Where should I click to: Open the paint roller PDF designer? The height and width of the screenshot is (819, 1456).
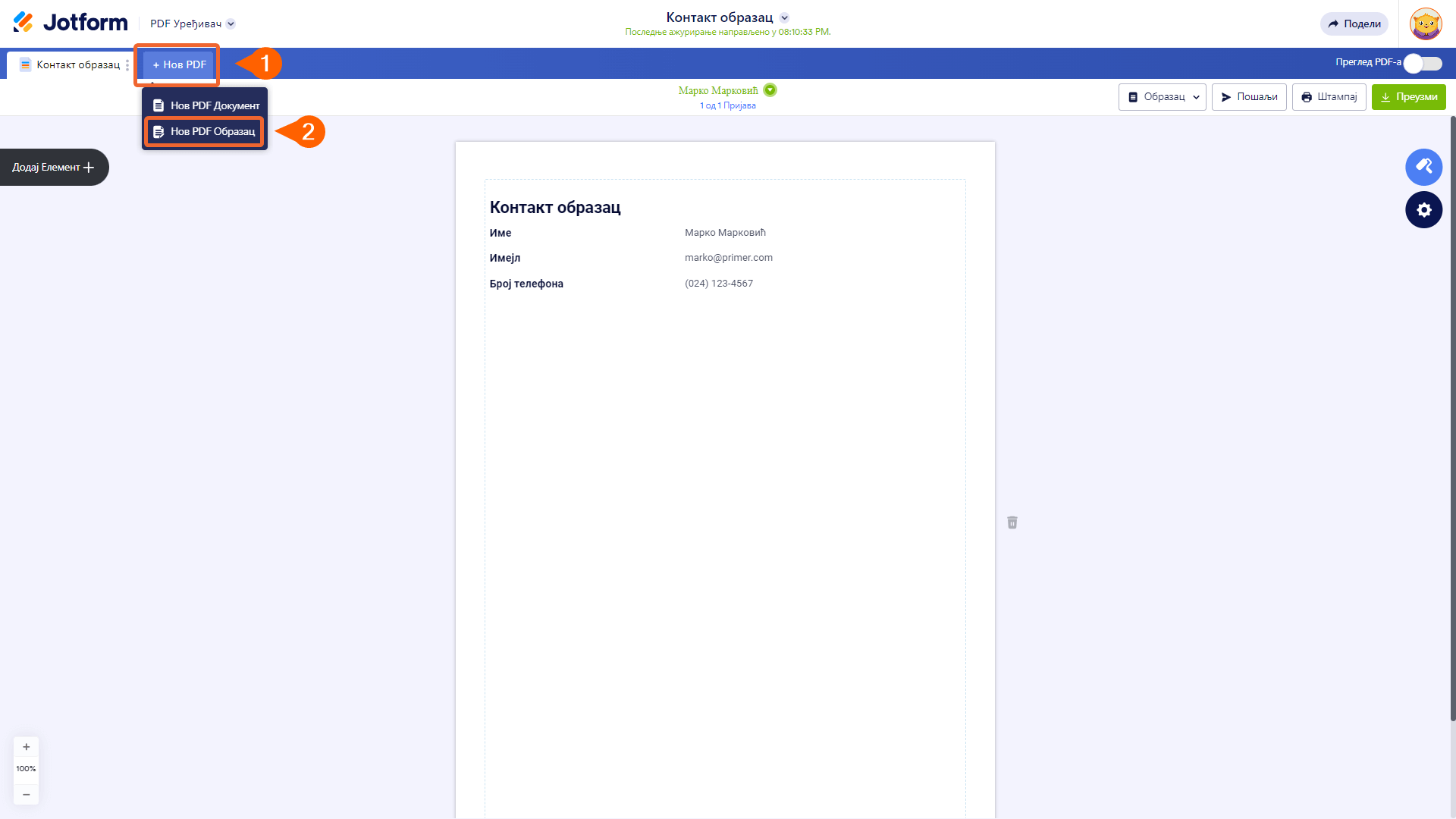click(x=1423, y=167)
